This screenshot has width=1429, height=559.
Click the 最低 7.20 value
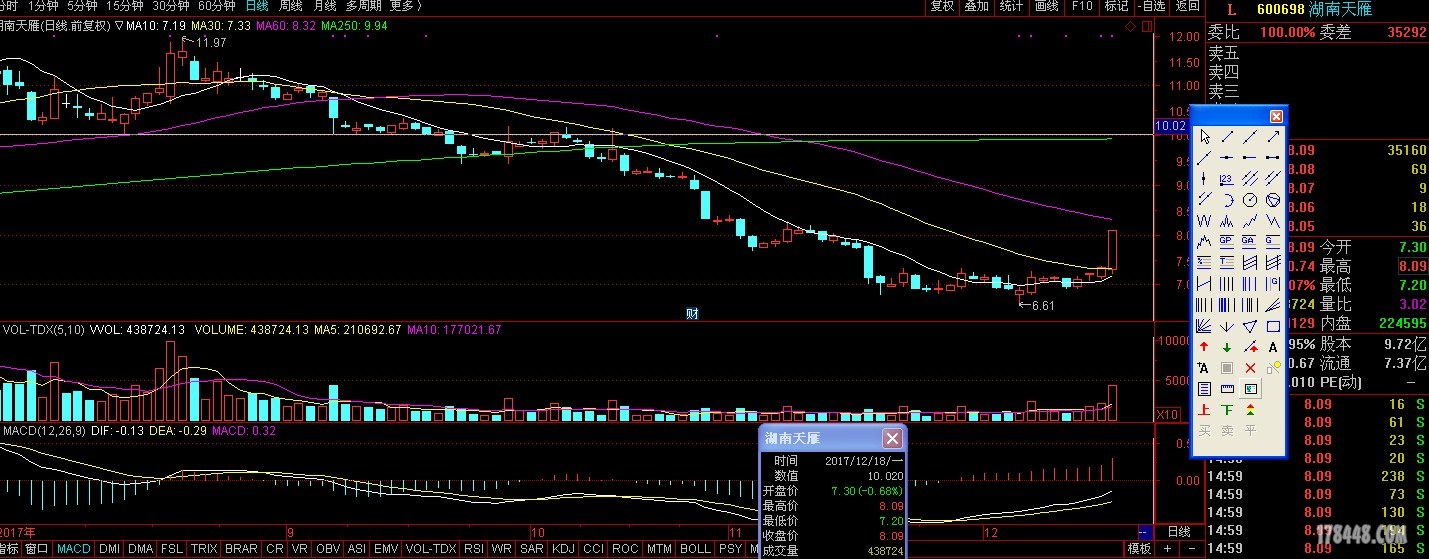[x=1411, y=285]
